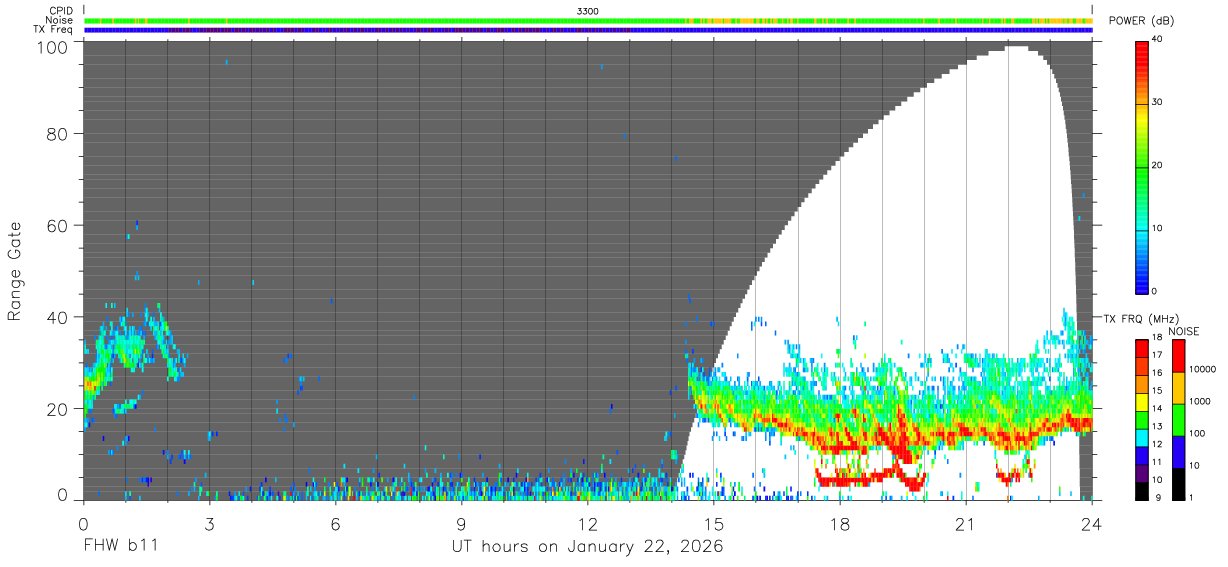Image resolution: width=1228 pixels, height=567 pixels.
Task: Click the hour 9 tick label
Action: tap(462, 522)
